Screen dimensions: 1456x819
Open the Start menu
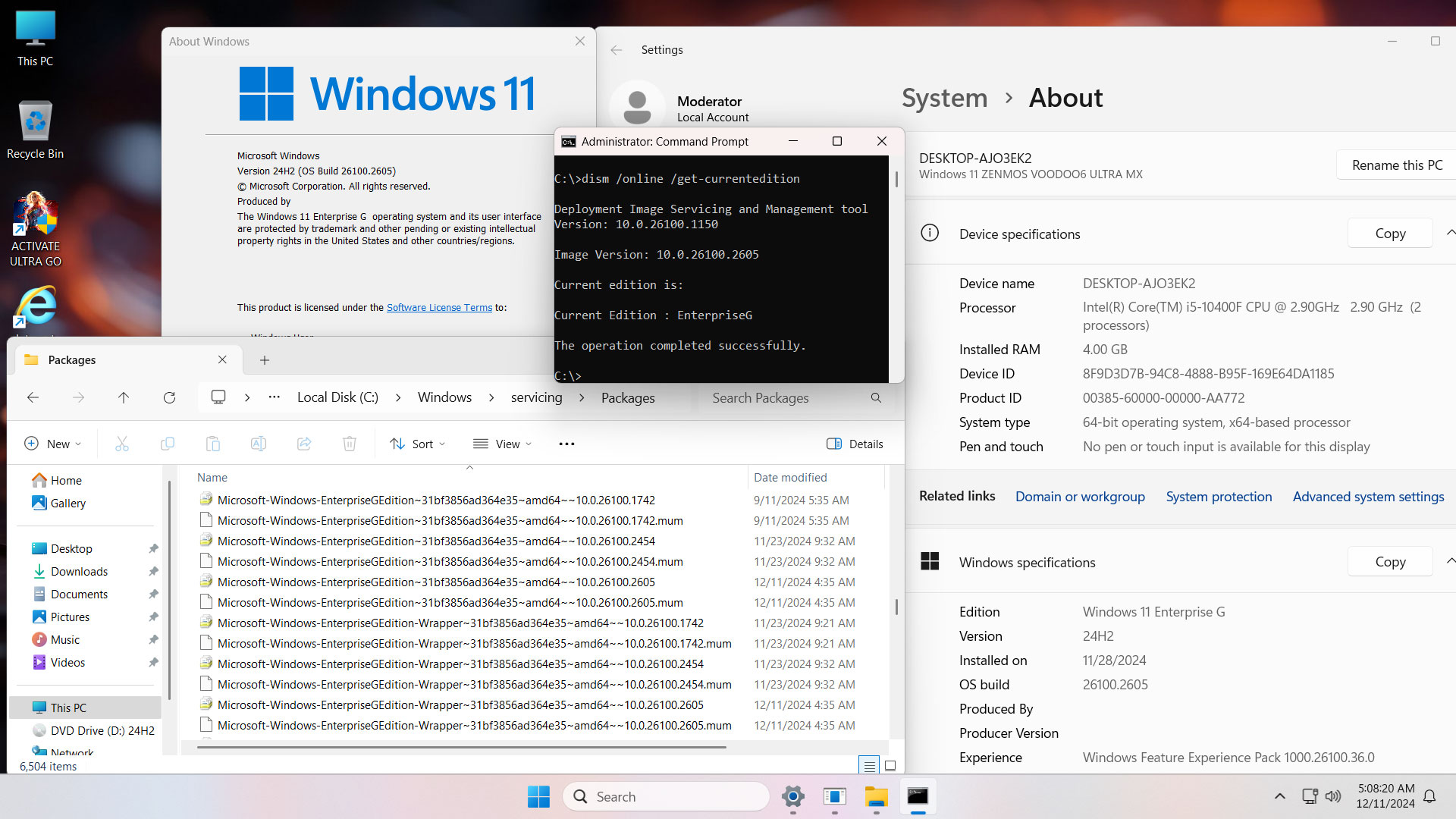point(538,796)
